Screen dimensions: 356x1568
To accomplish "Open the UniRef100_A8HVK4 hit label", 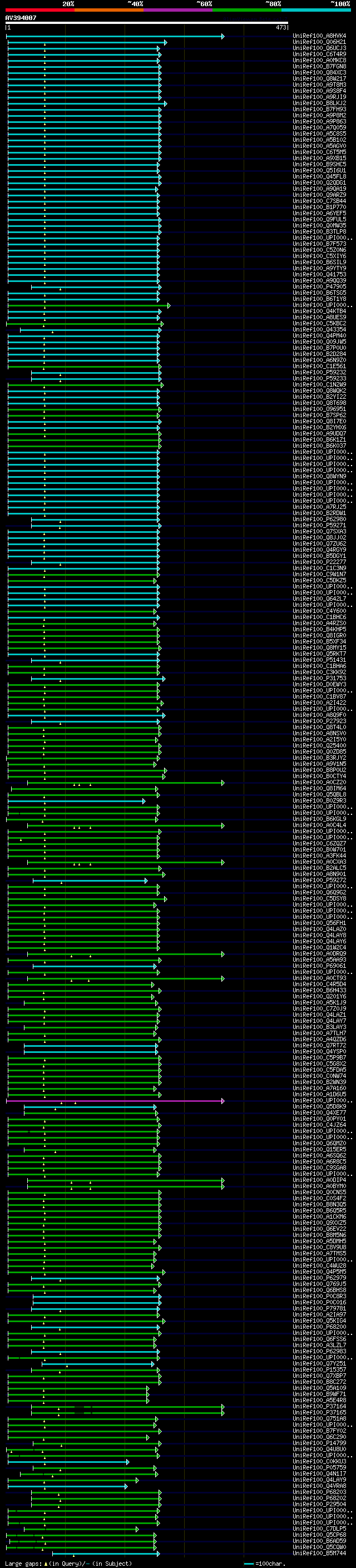I will pos(319,36).
